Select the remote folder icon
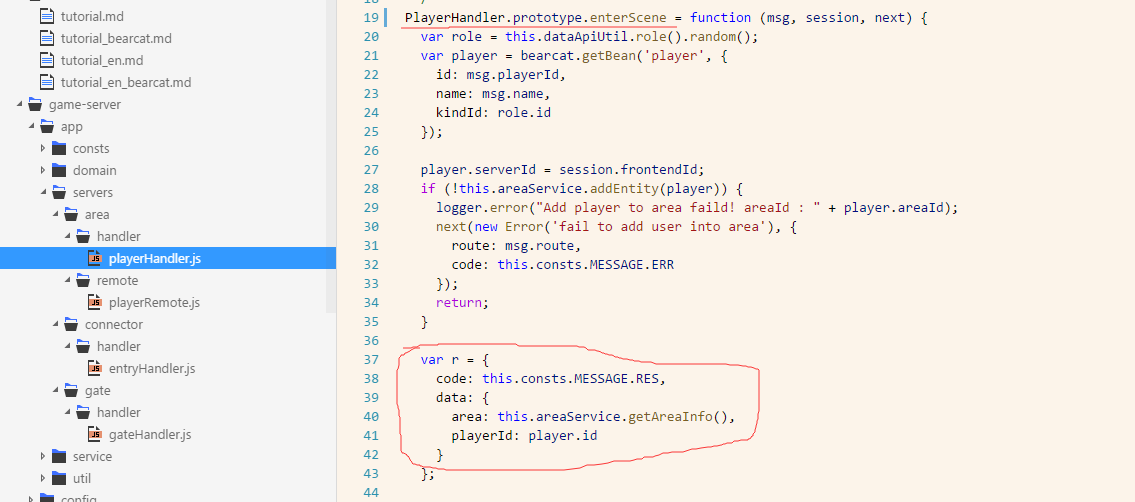Image resolution: width=1135 pixels, height=502 pixels. 83,281
